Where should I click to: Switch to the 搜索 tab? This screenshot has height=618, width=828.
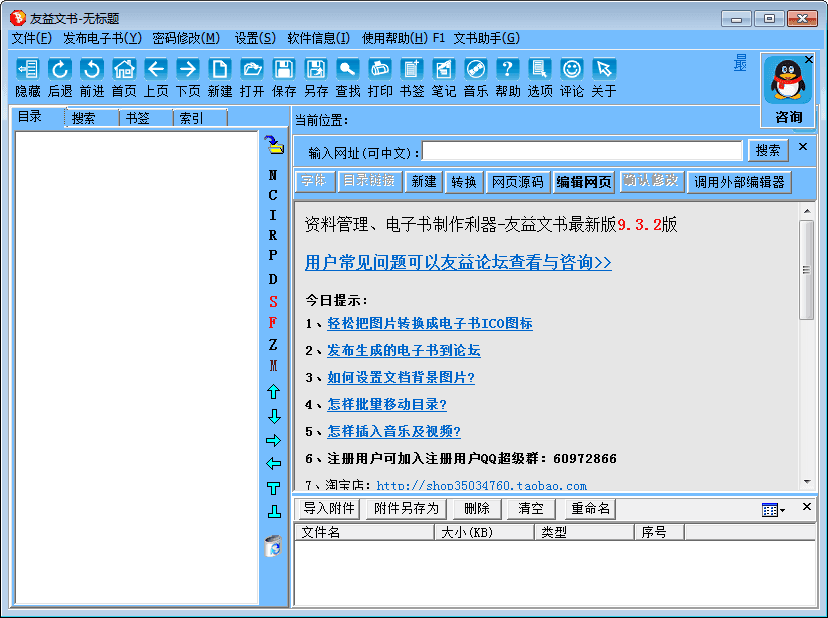84,118
